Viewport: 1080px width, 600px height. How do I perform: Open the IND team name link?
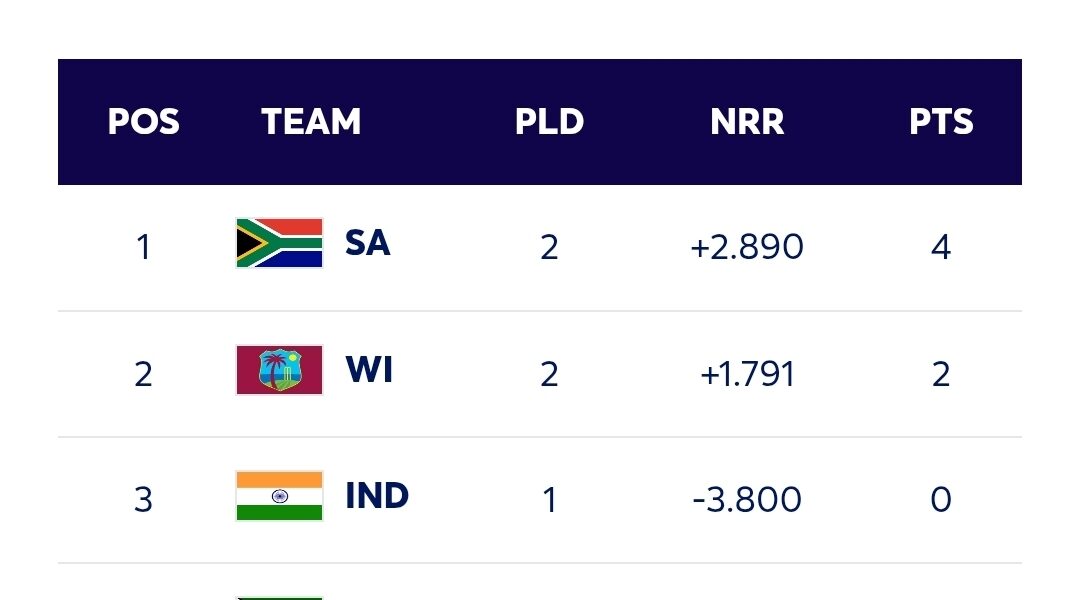coord(377,496)
